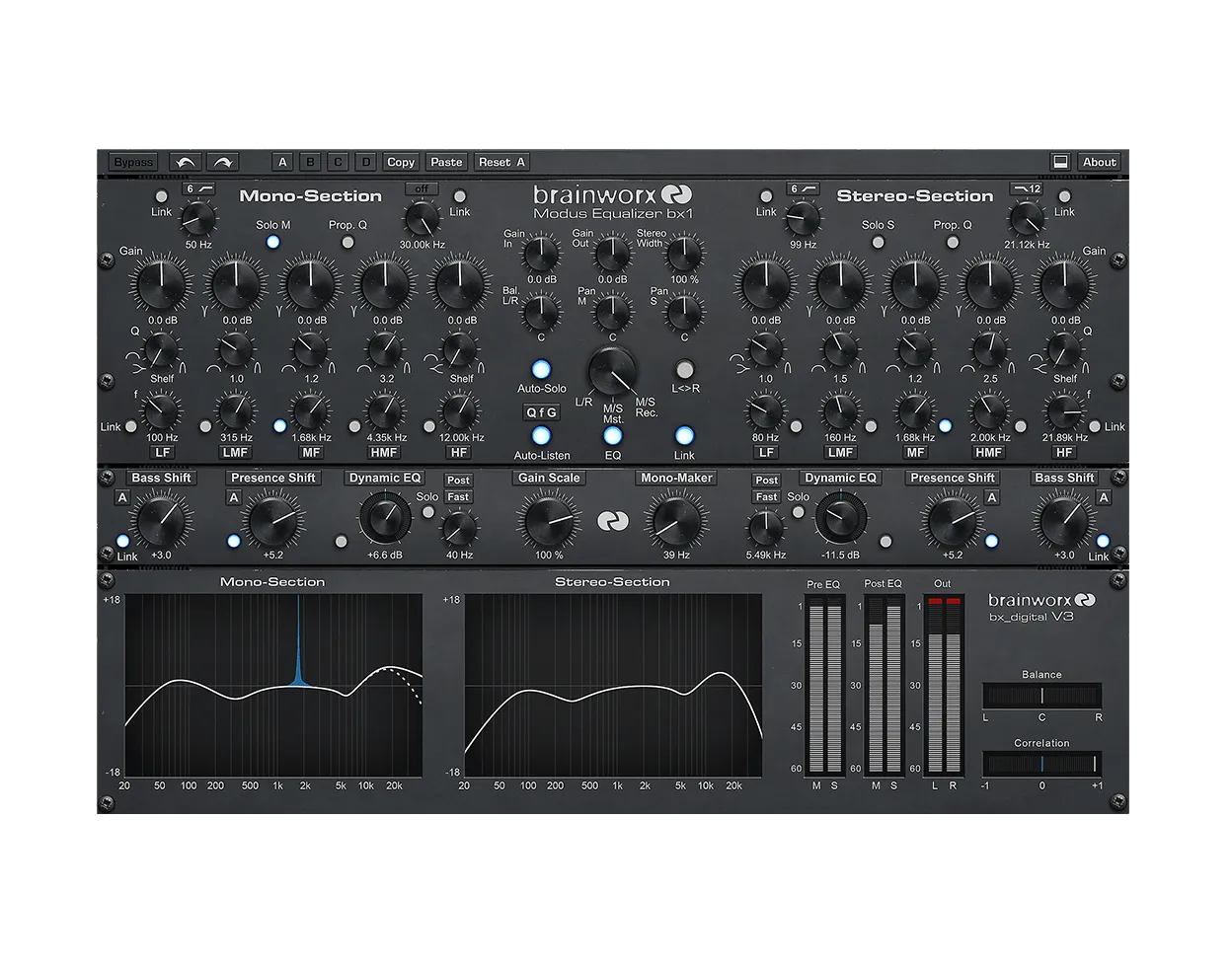Viewport: 1232px width, 967px height.
Task: Toggle the central EQ on/off LED
Action: pos(612,435)
